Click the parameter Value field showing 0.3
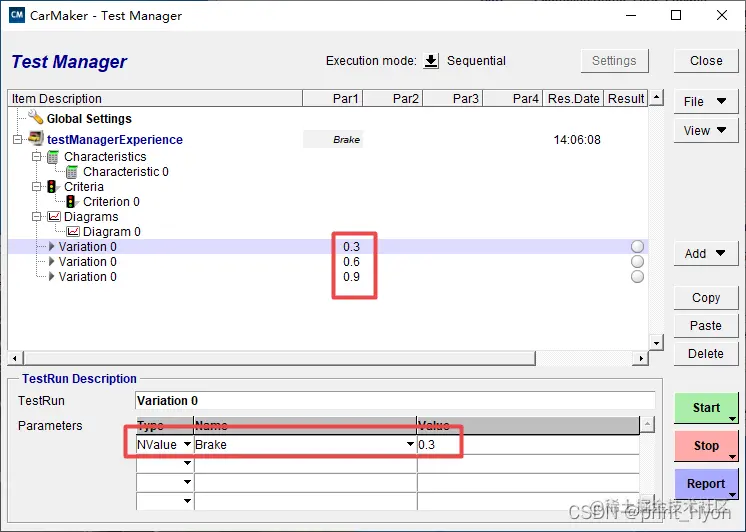The height and width of the screenshot is (532, 746). (x=528, y=444)
